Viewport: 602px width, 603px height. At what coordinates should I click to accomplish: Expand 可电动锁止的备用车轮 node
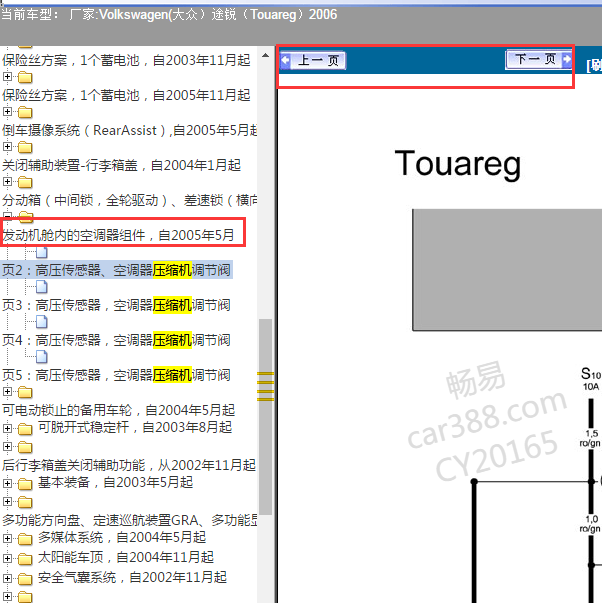point(7,391)
